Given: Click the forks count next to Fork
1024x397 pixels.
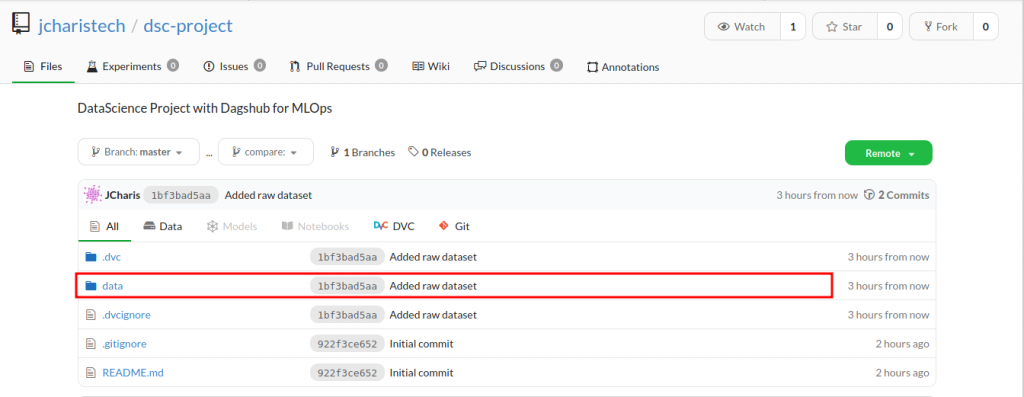Looking at the screenshot, I should click(985, 27).
